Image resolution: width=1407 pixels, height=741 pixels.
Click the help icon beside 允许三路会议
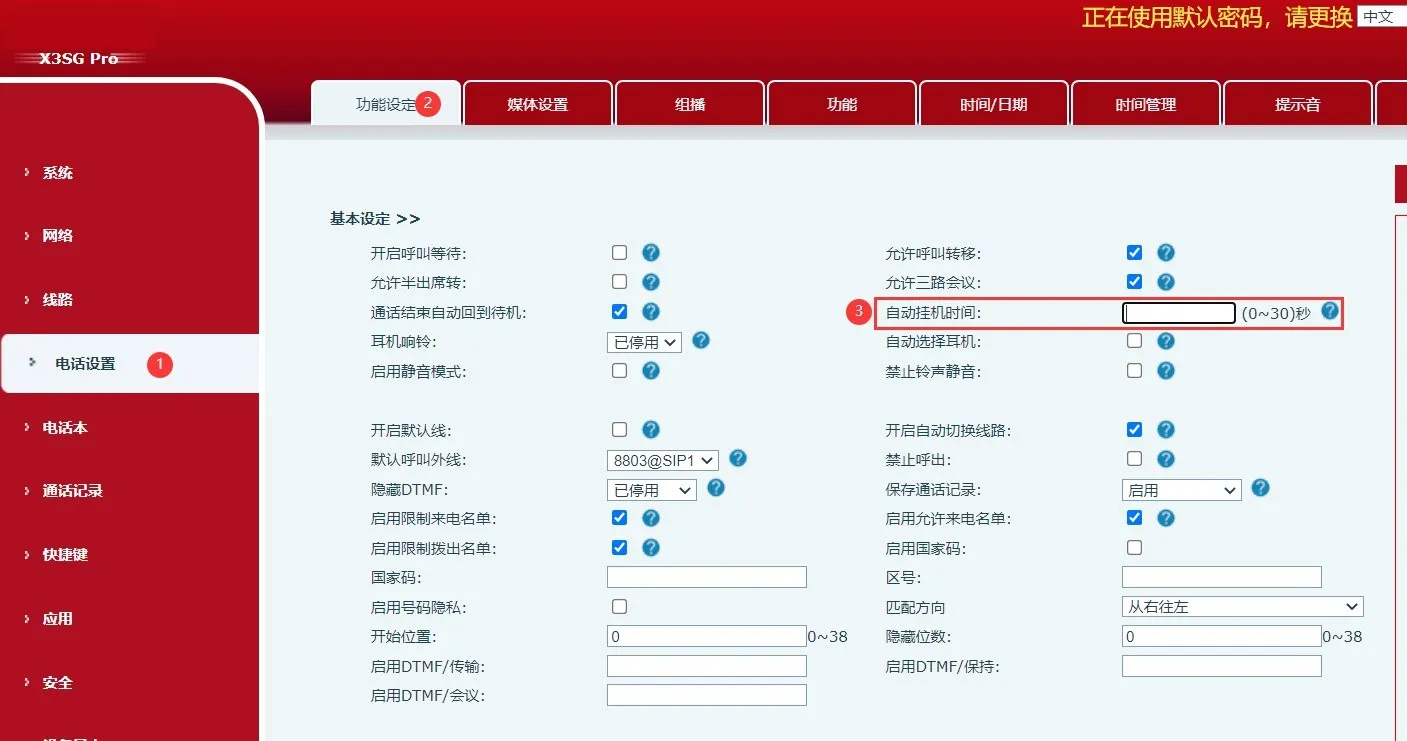[x=1166, y=281]
